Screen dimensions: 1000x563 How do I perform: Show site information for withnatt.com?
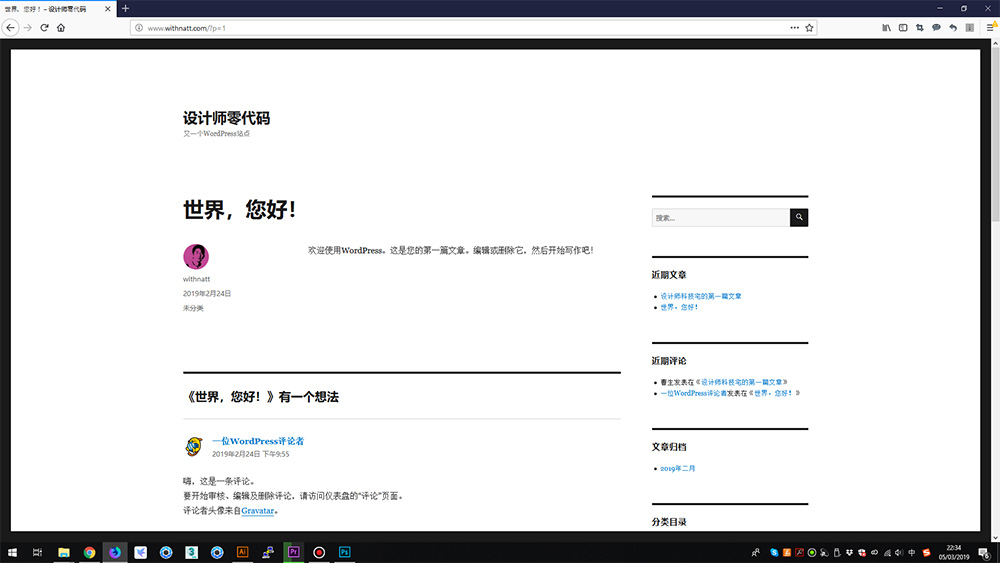pos(139,27)
